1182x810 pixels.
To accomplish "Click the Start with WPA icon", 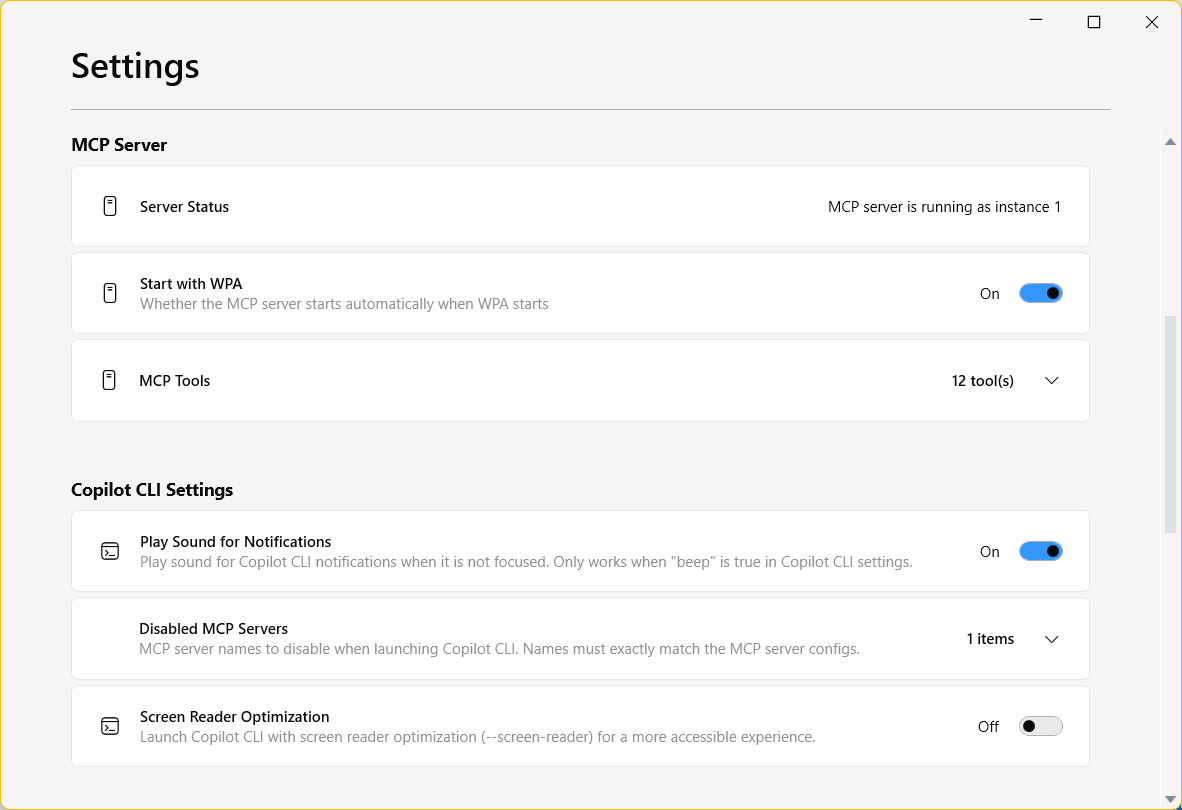I will point(110,293).
